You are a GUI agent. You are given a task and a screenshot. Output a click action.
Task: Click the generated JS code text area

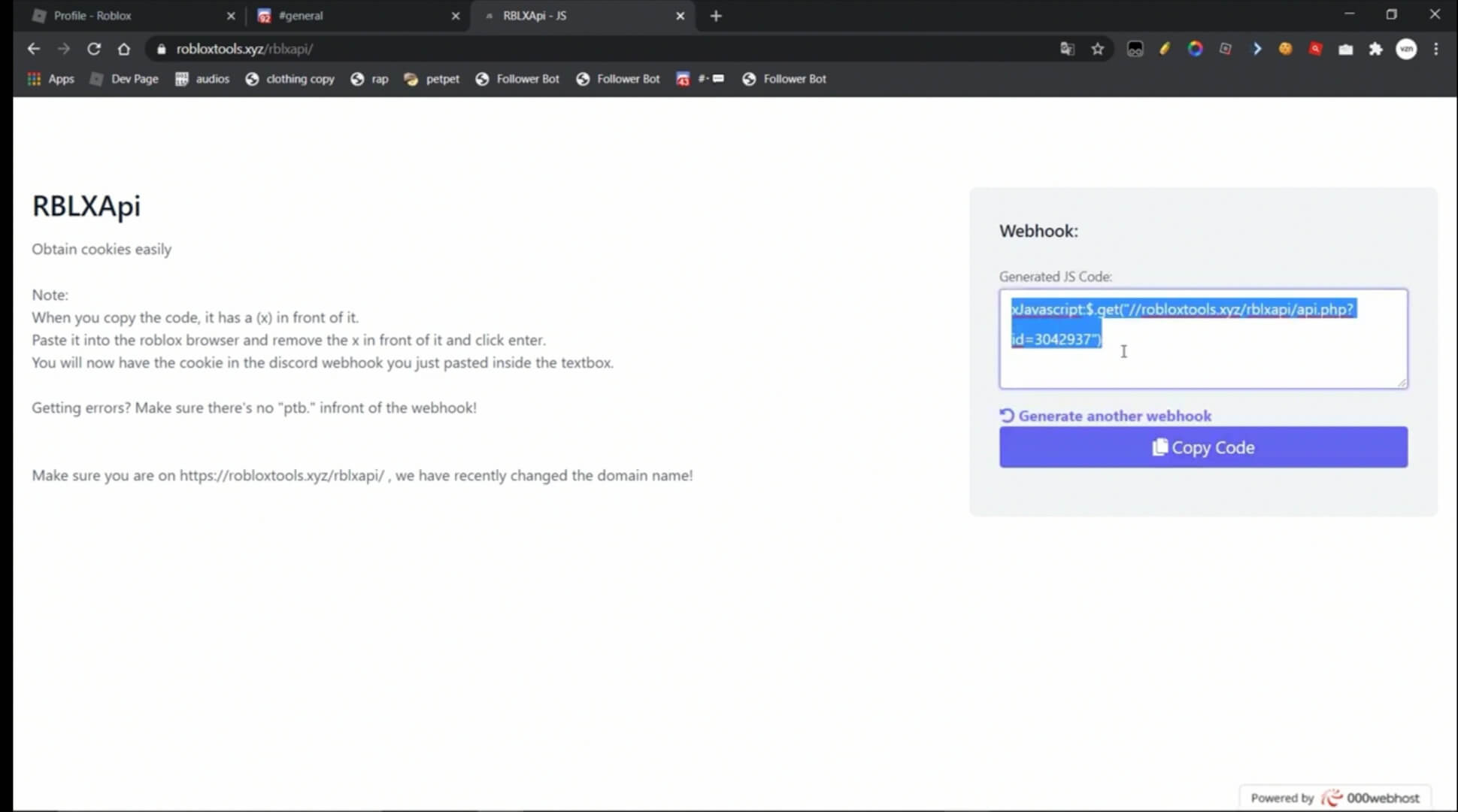pos(1203,338)
